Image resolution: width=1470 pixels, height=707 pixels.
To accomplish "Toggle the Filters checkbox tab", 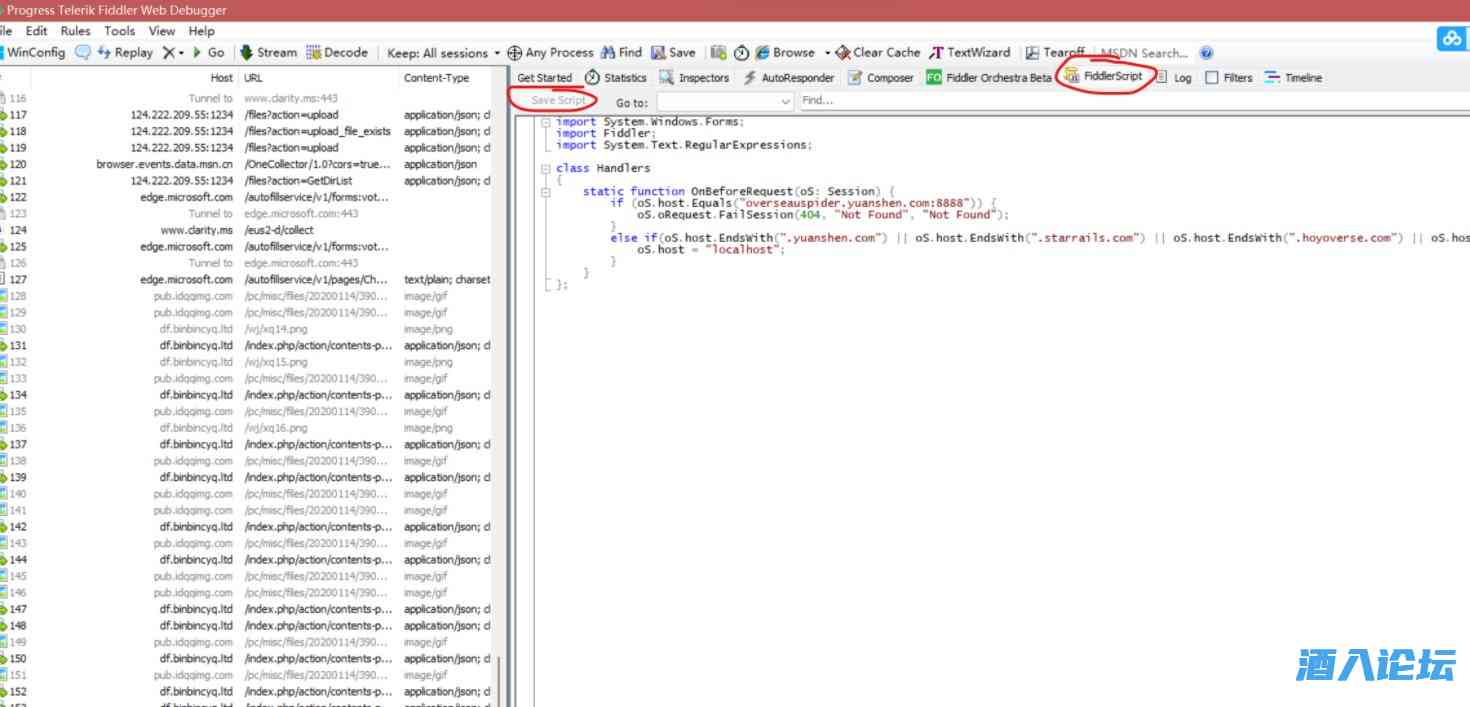I will coord(1212,78).
